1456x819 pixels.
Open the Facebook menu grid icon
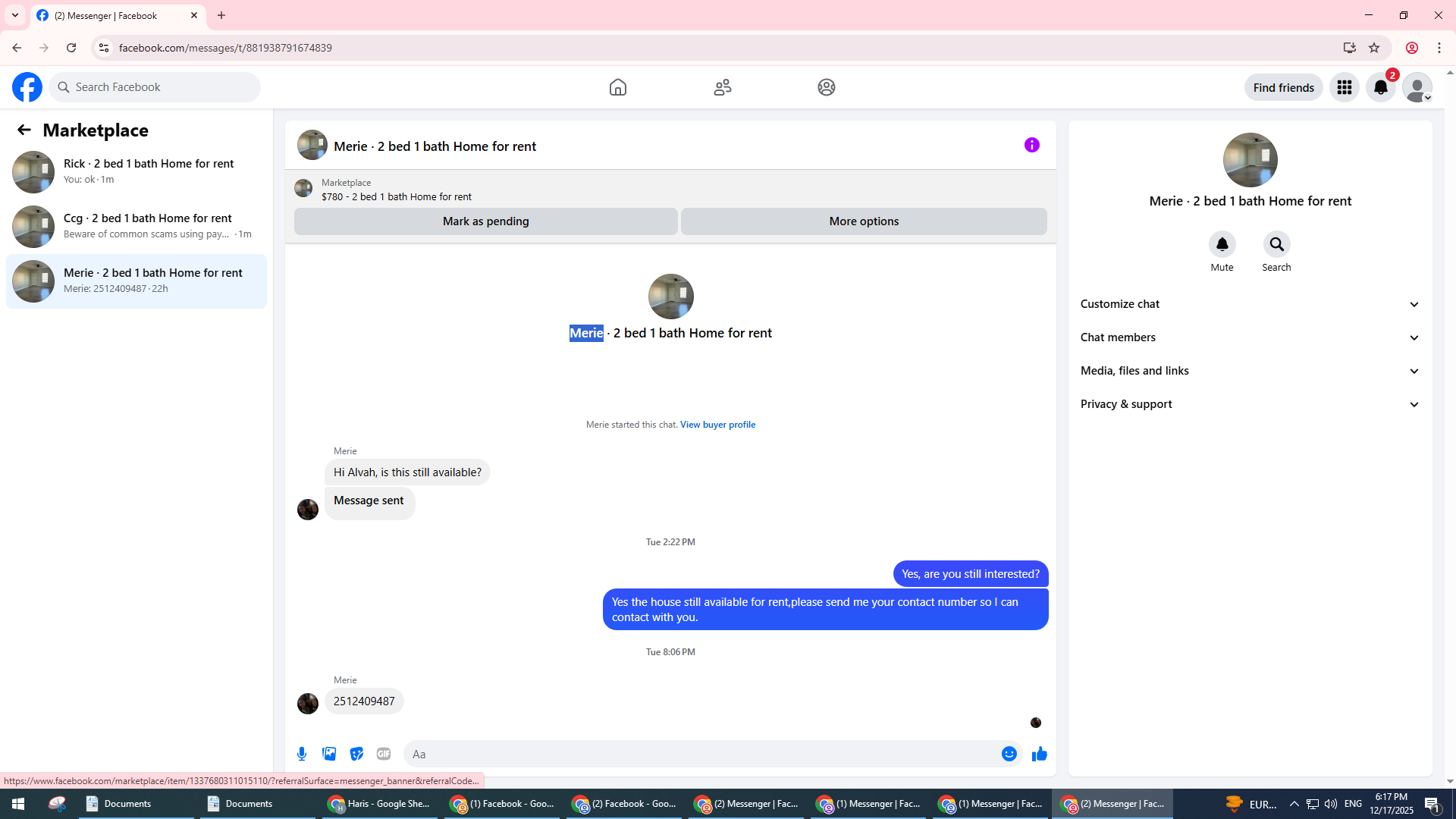coord(1344,87)
